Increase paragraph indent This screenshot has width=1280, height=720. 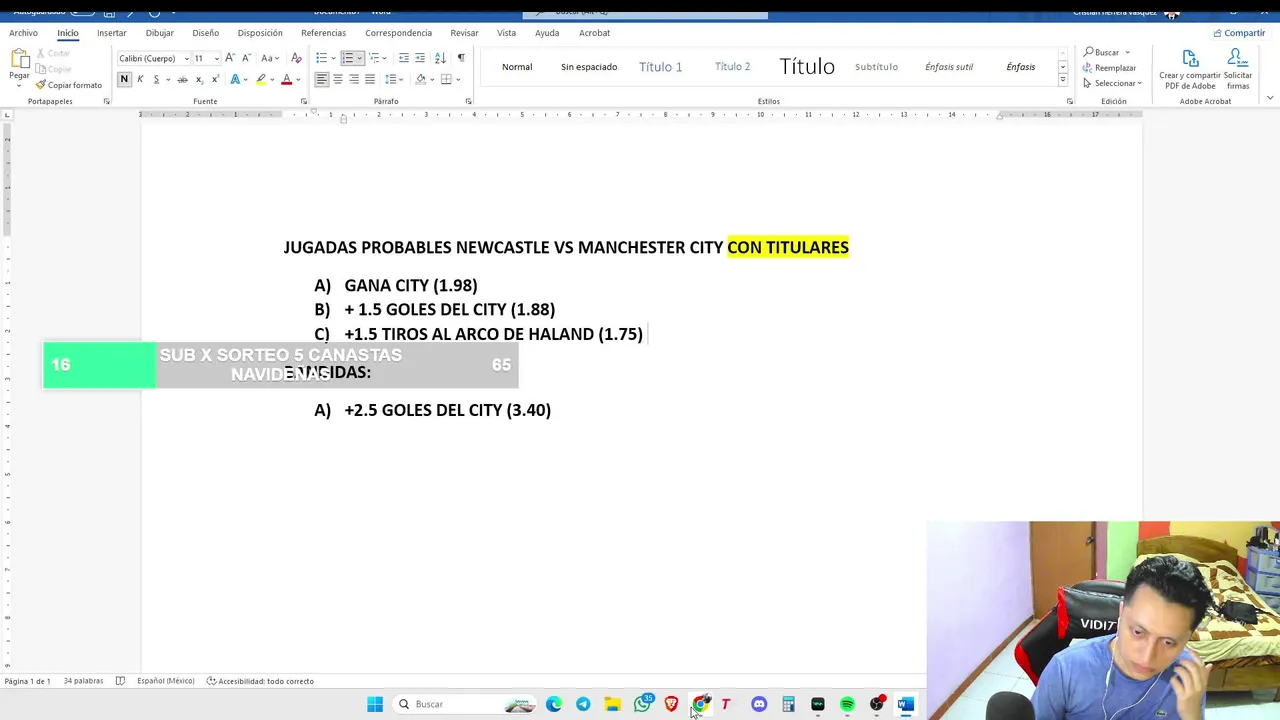tap(420, 58)
